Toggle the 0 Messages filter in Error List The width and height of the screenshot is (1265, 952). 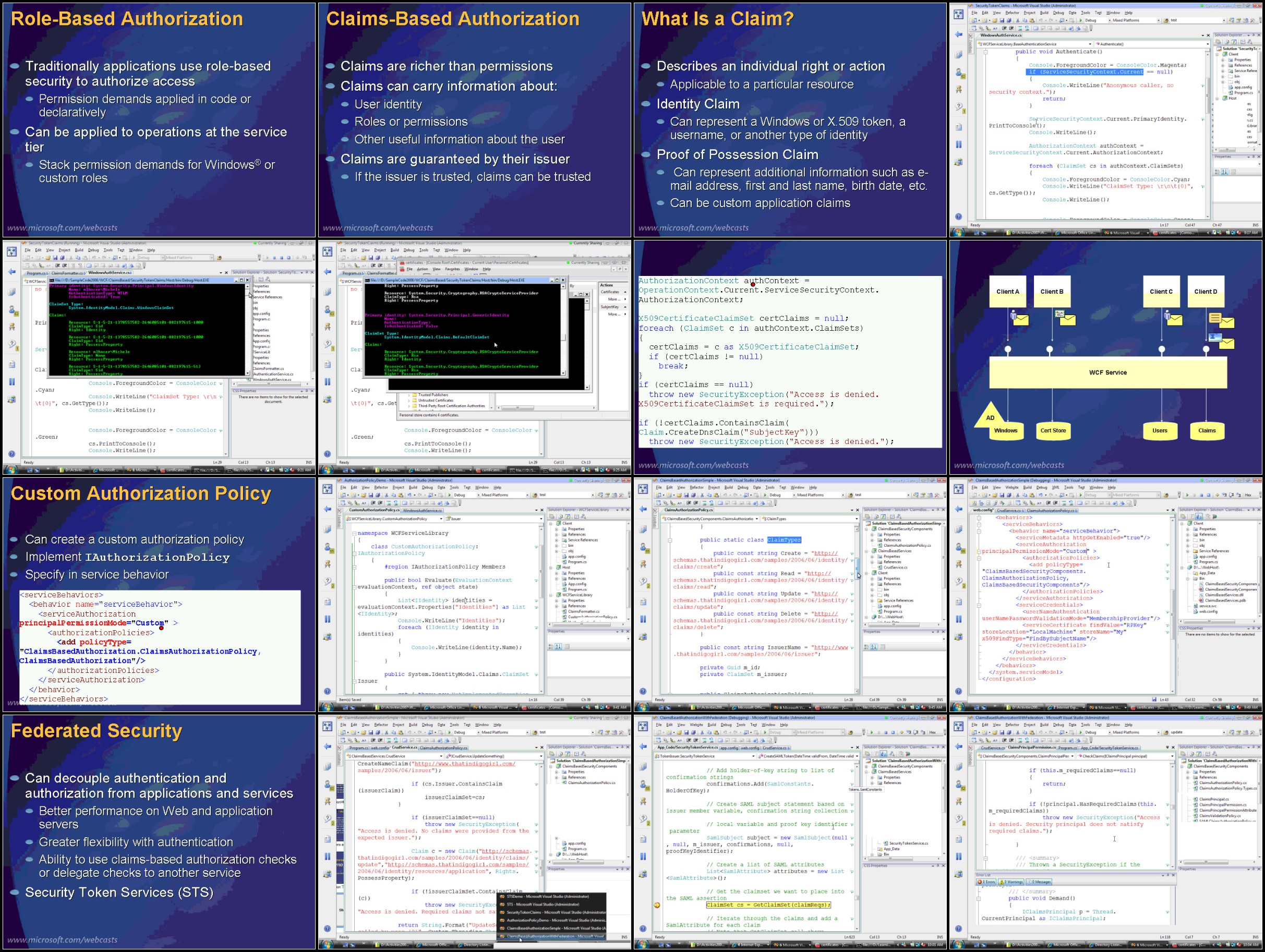point(1040,882)
